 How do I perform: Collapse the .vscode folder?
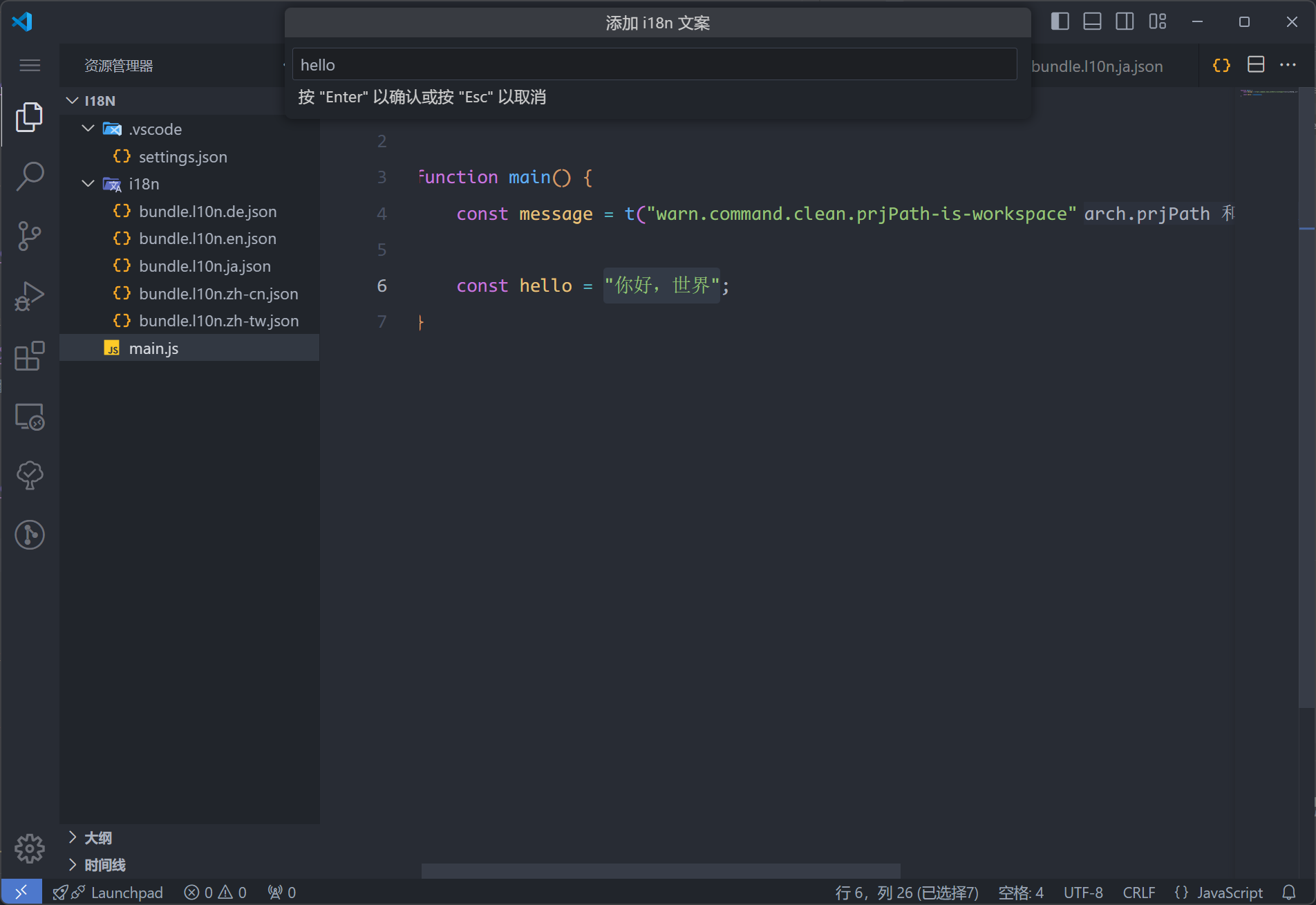(x=88, y=129)
